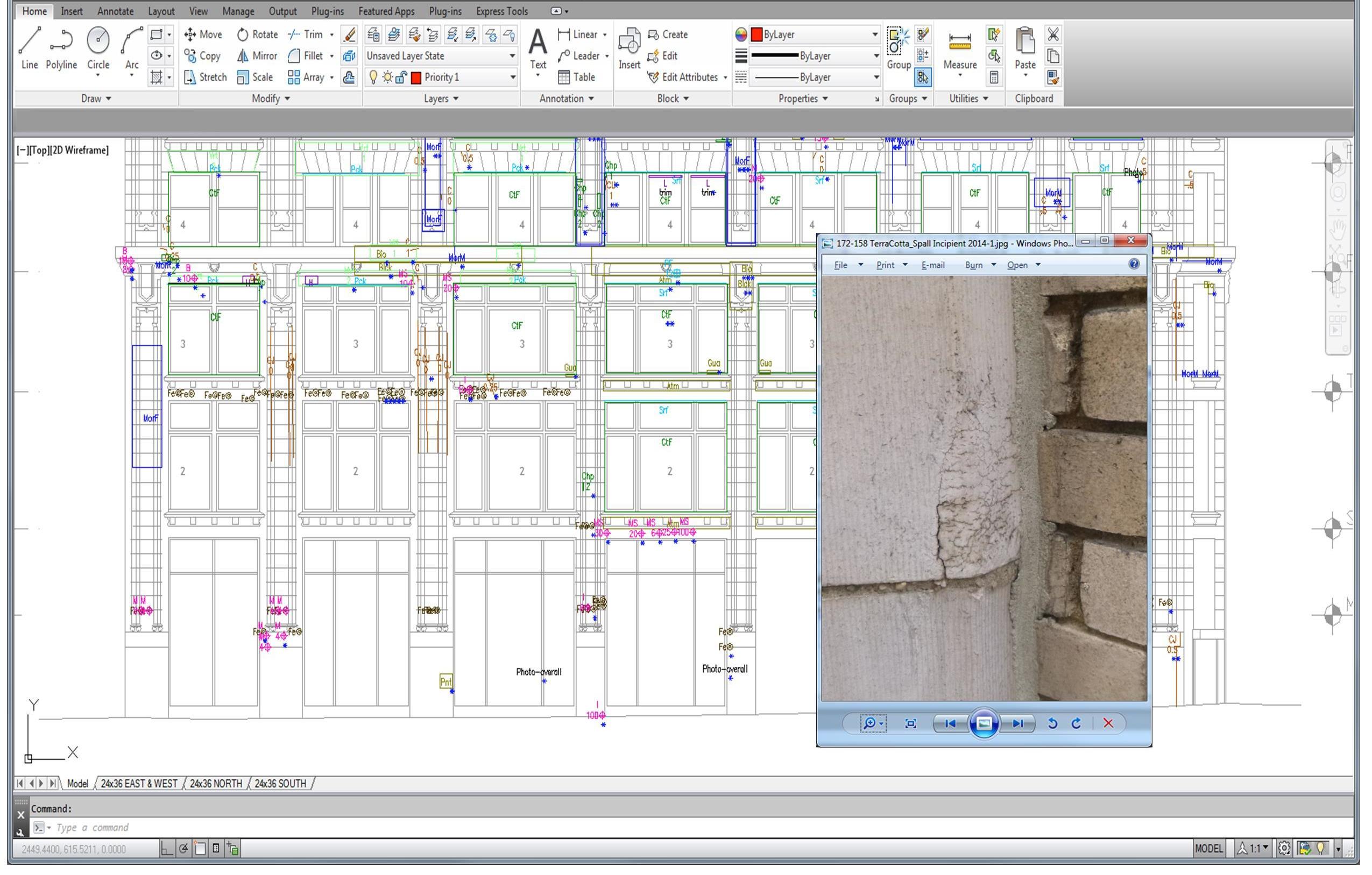The width and height of the screenshot is (1372, 875).
Task: Toggle layer lock padlock icon
Action: [x=401, y=77]
